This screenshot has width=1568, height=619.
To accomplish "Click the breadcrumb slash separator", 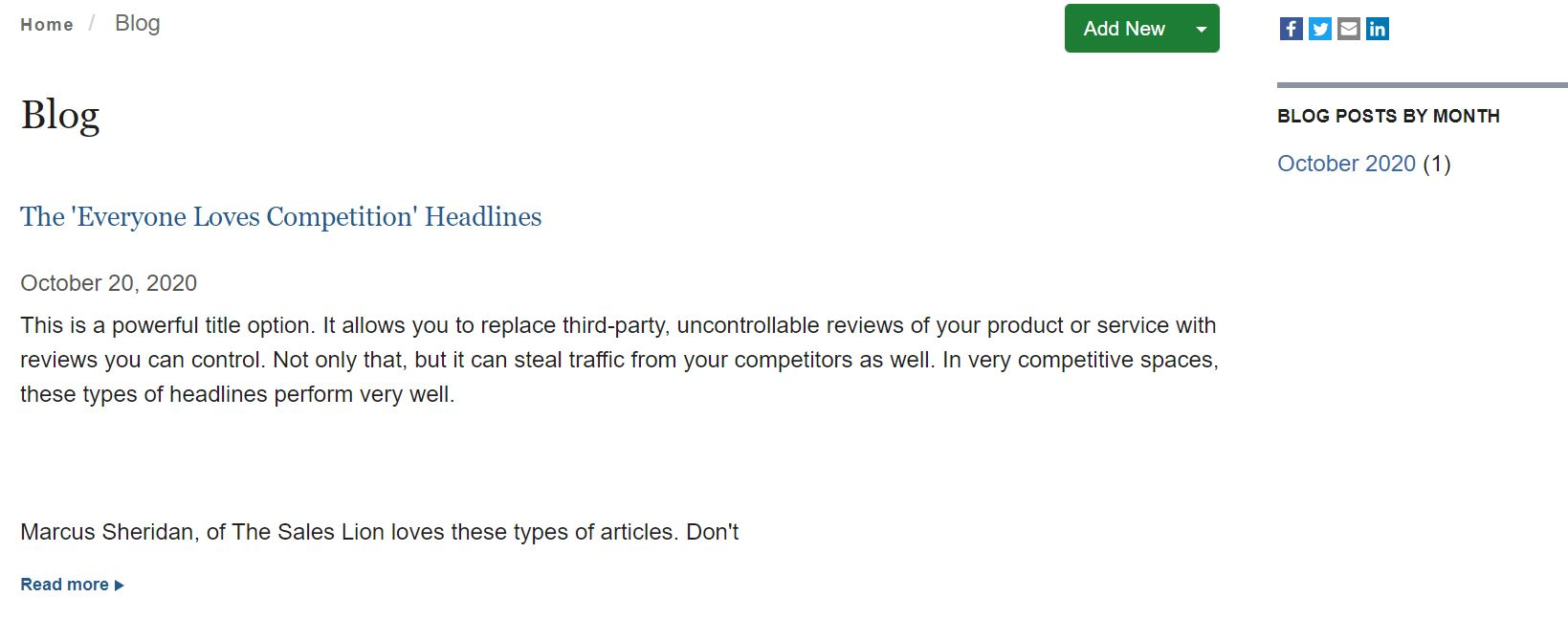I will [x=92, y=24].
